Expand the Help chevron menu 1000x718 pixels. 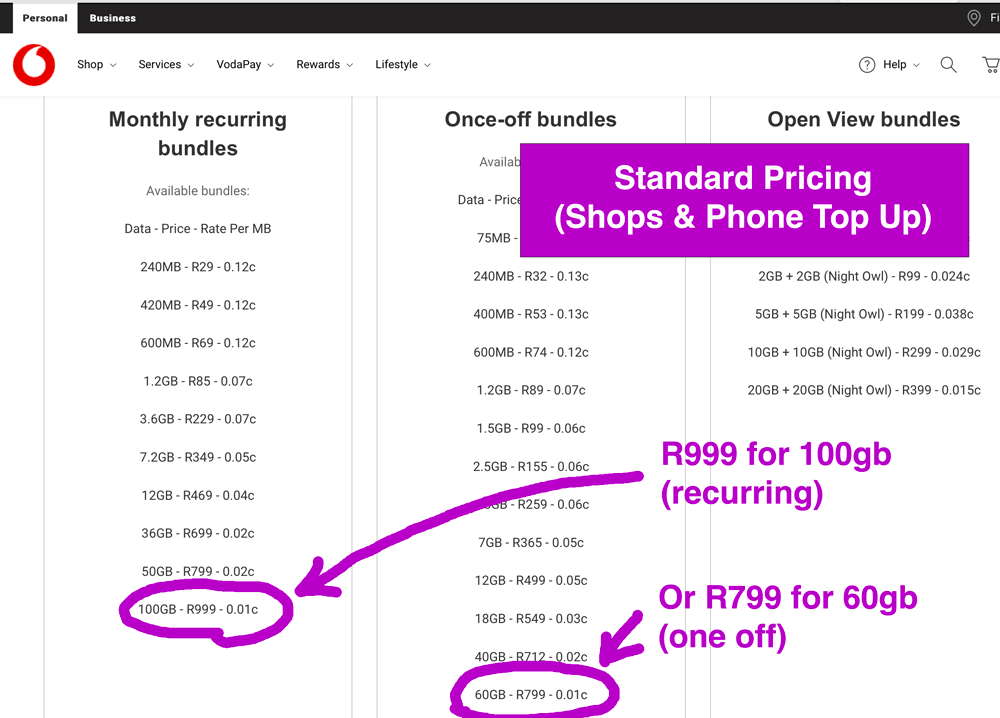[x=914, y=64]
